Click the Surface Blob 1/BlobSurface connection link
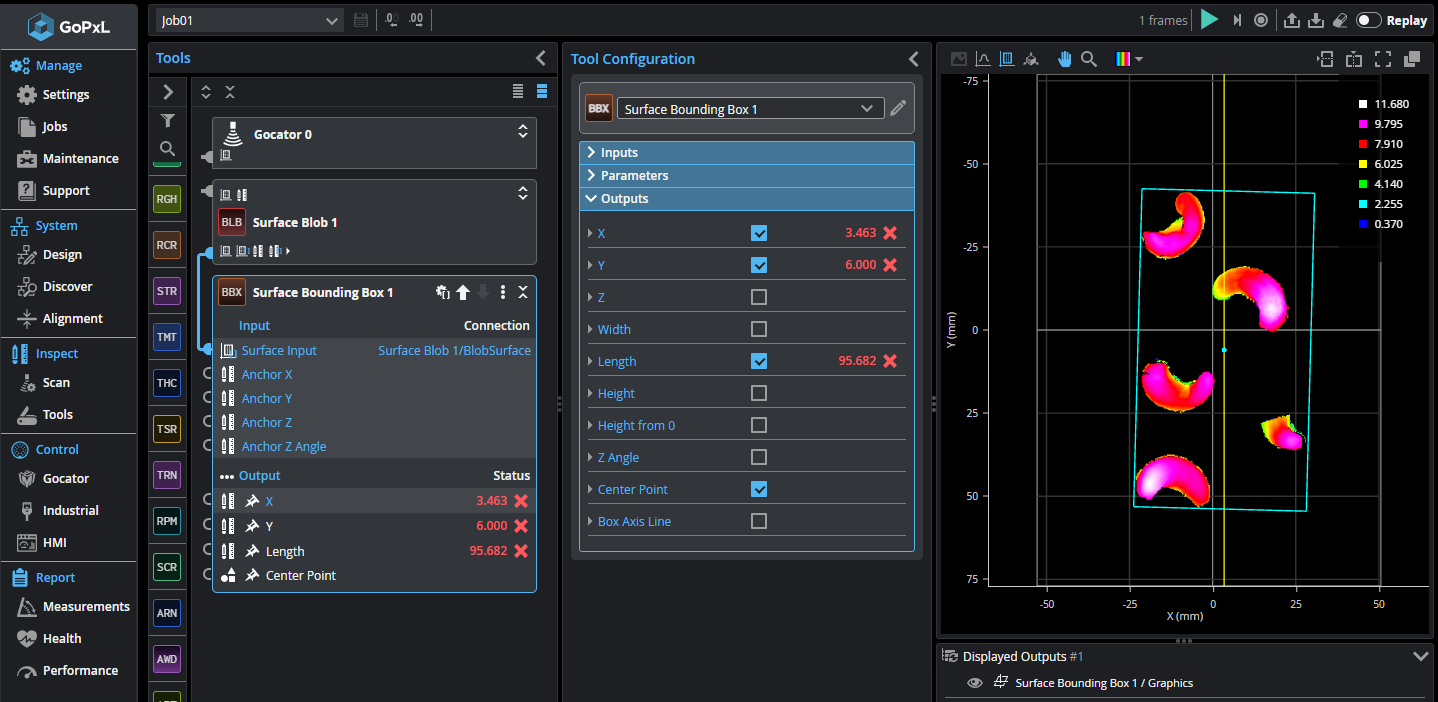The image size is (1438, 702). pos(454,350)
